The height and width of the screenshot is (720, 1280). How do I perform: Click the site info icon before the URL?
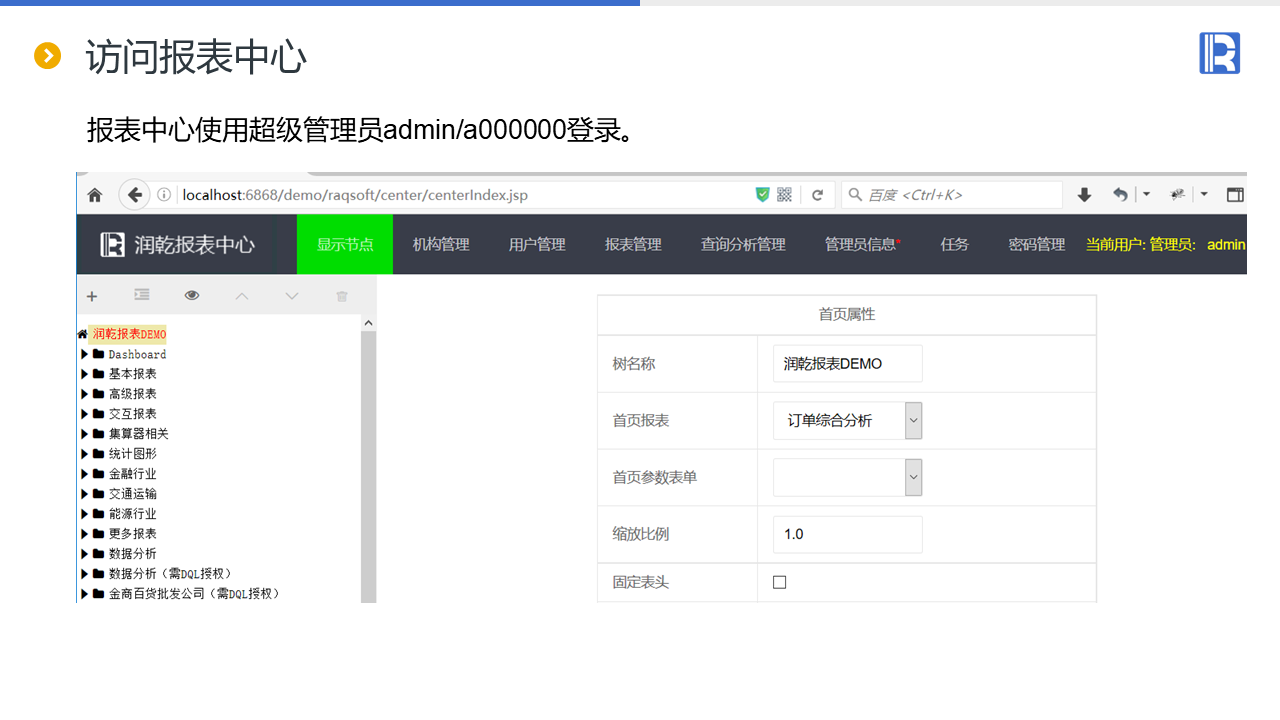tap(165, 195)
